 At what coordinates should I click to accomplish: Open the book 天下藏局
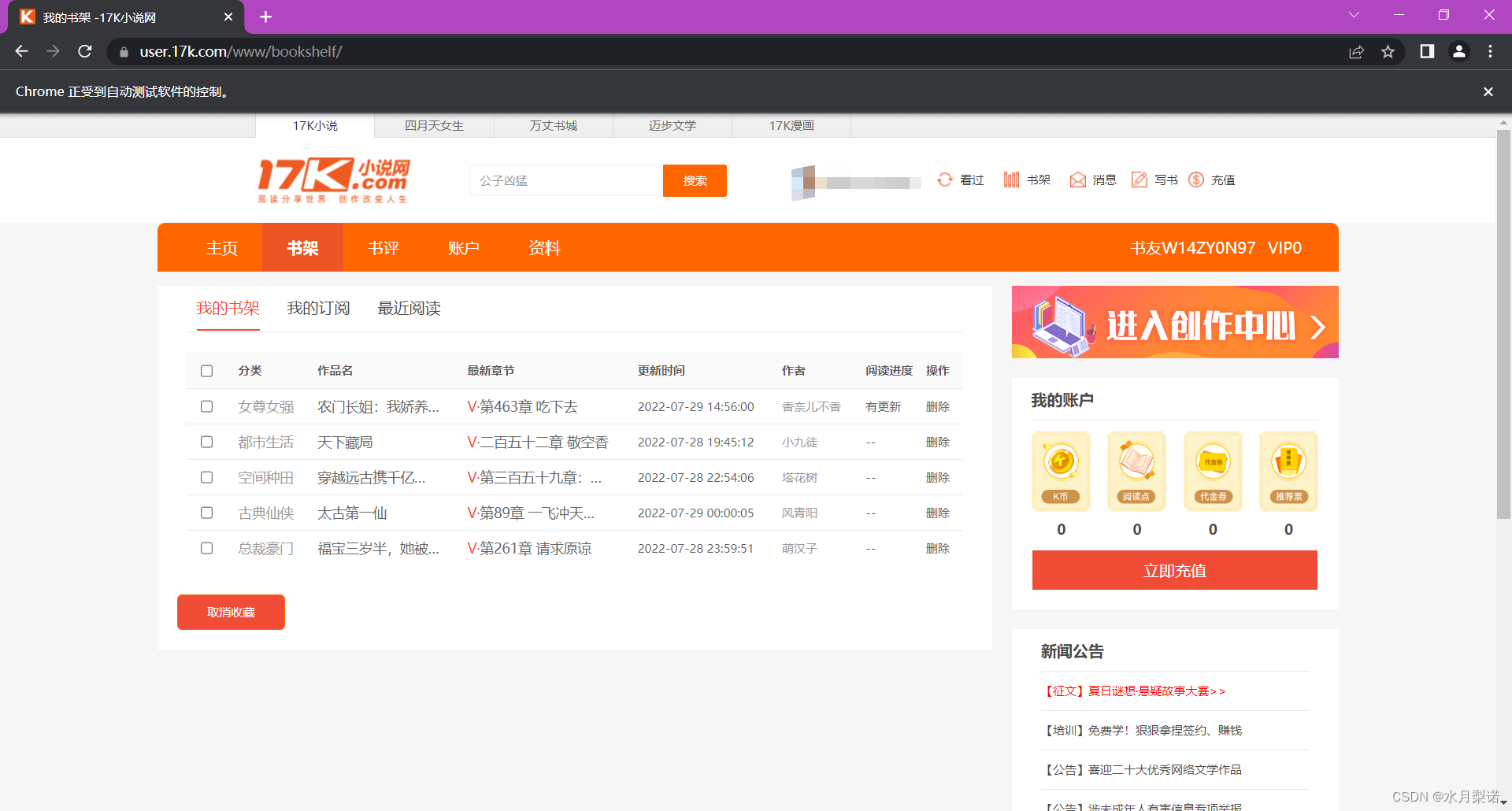pos(345,442)
